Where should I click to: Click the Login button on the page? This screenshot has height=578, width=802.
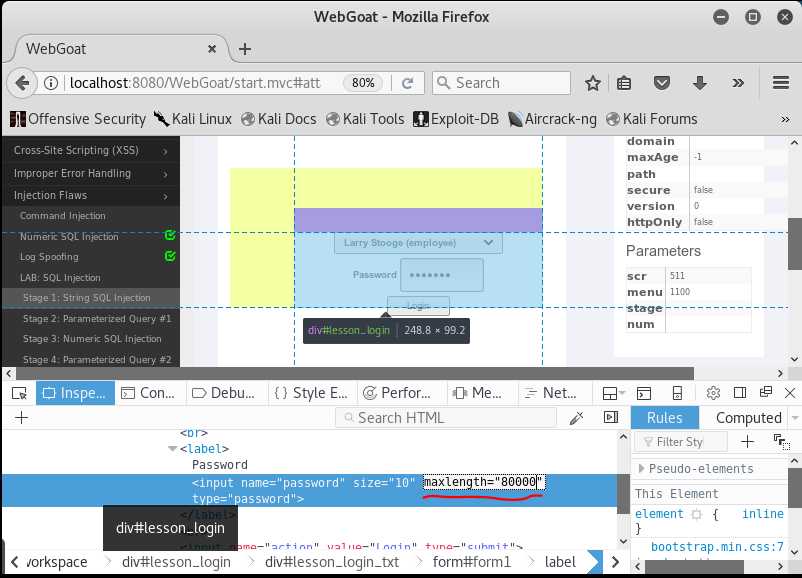[x=418, y=306]
